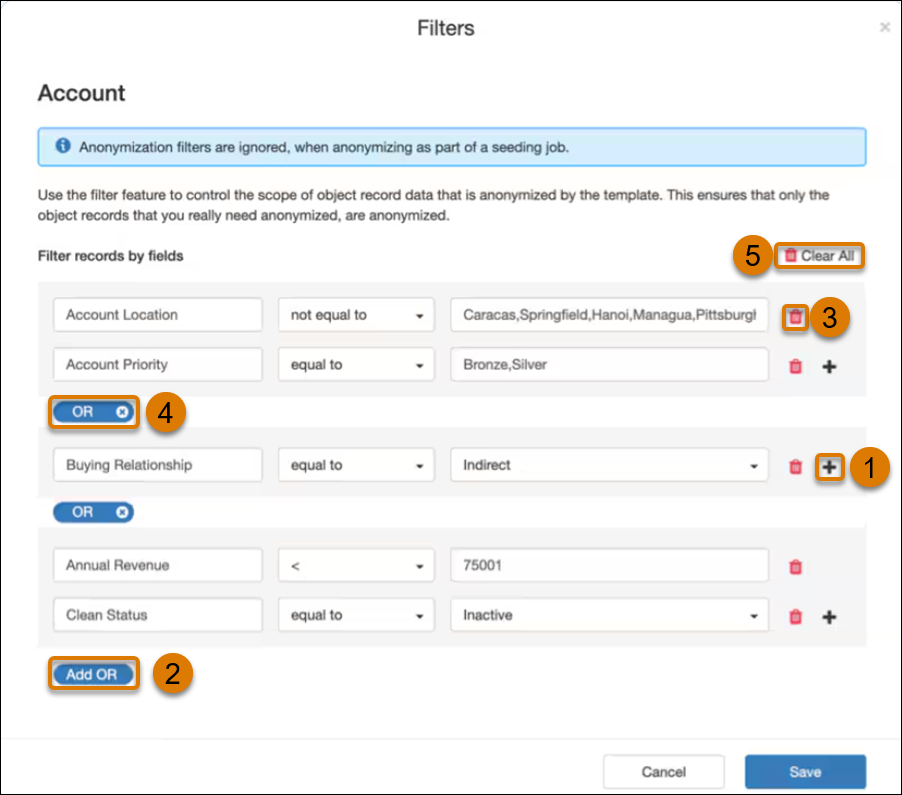This screenshot has height=795, width=902.
Task: Open the Annual Revenue operator dropdown
Action: coord(356,565)
